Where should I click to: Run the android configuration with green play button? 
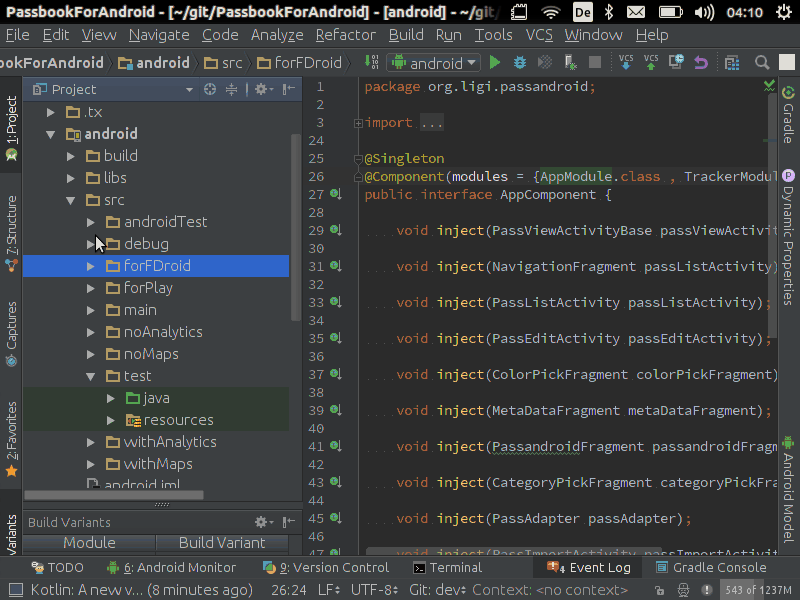pos(494,63)
